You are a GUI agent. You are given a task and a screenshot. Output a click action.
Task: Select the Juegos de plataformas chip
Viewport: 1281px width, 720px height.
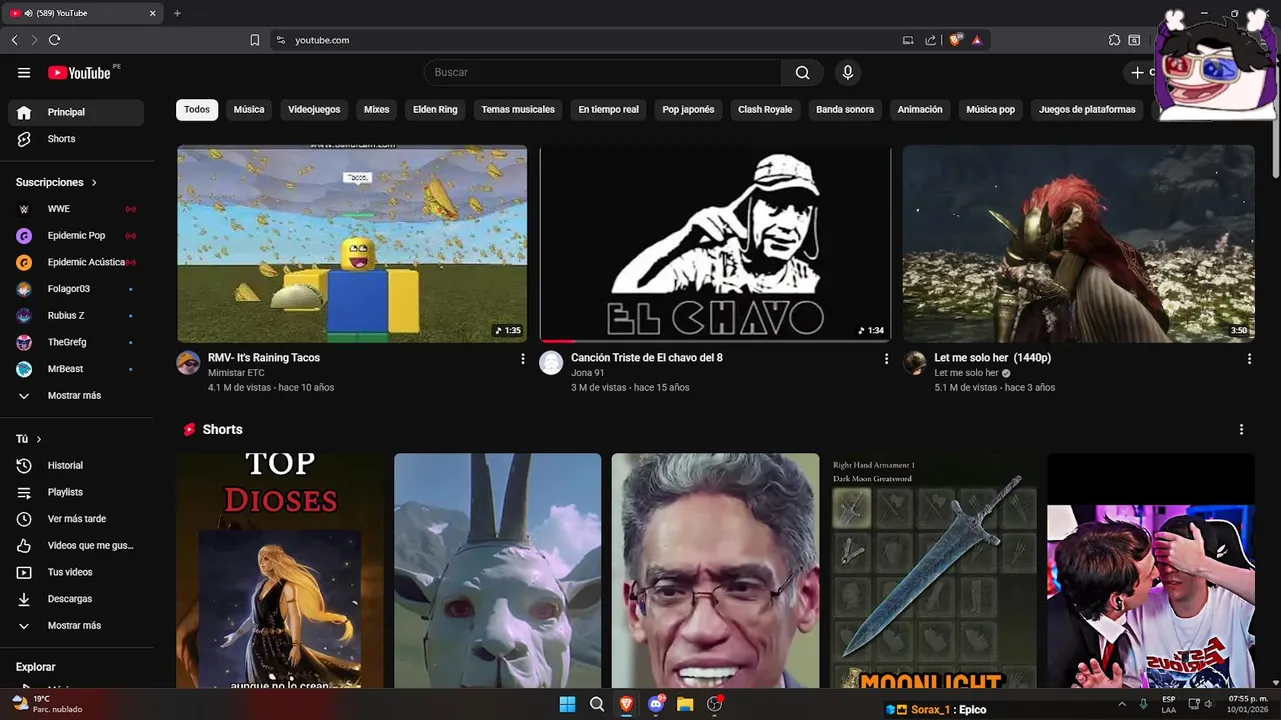tap(1087, 110)
